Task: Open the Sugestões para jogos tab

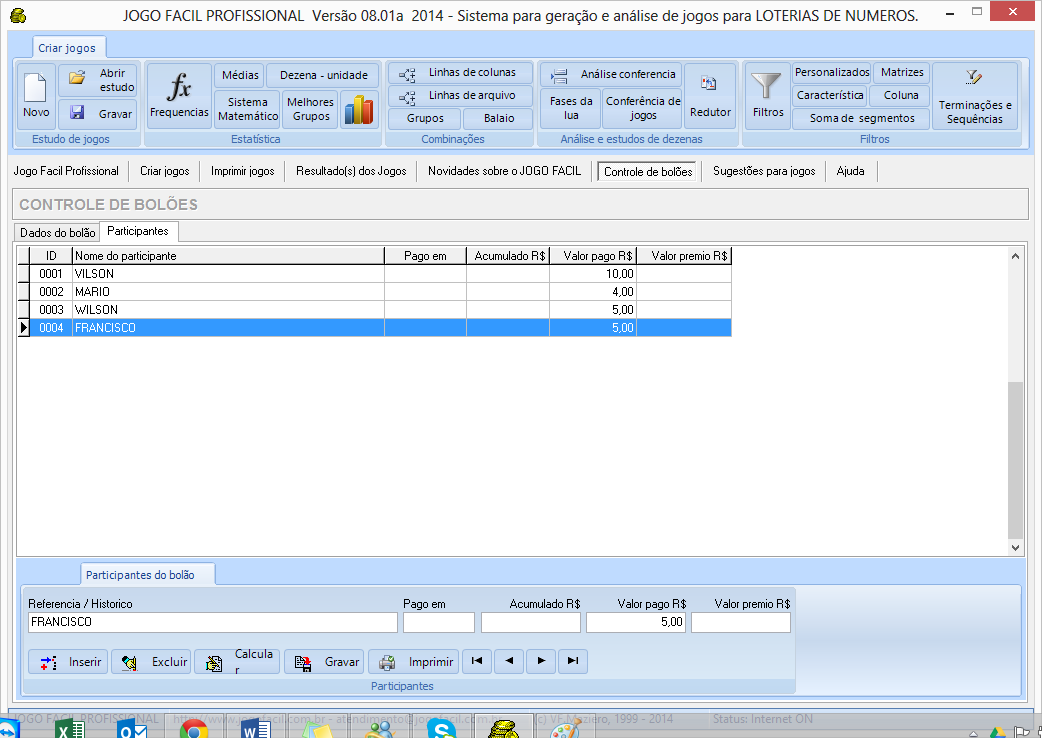Action: coord(764,171)
